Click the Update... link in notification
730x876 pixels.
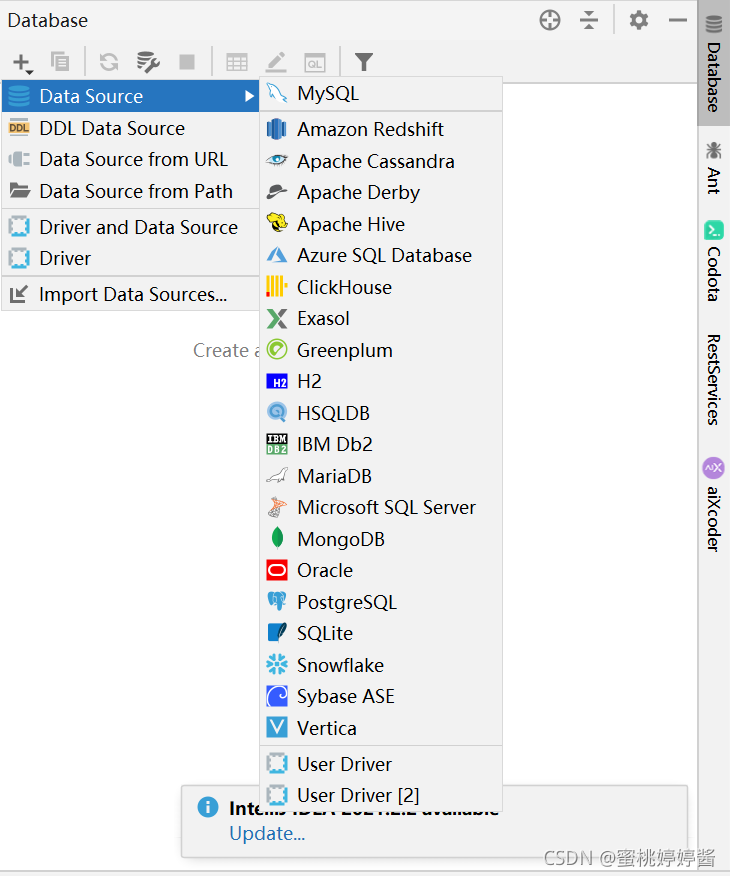pyautogui.click(x=267, y=834)
